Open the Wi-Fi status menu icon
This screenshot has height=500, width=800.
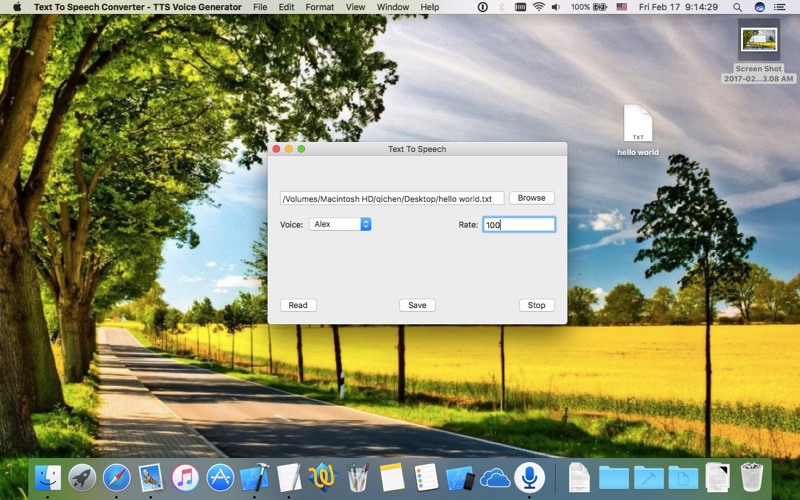pyautogui.click(x=538, y=7)
